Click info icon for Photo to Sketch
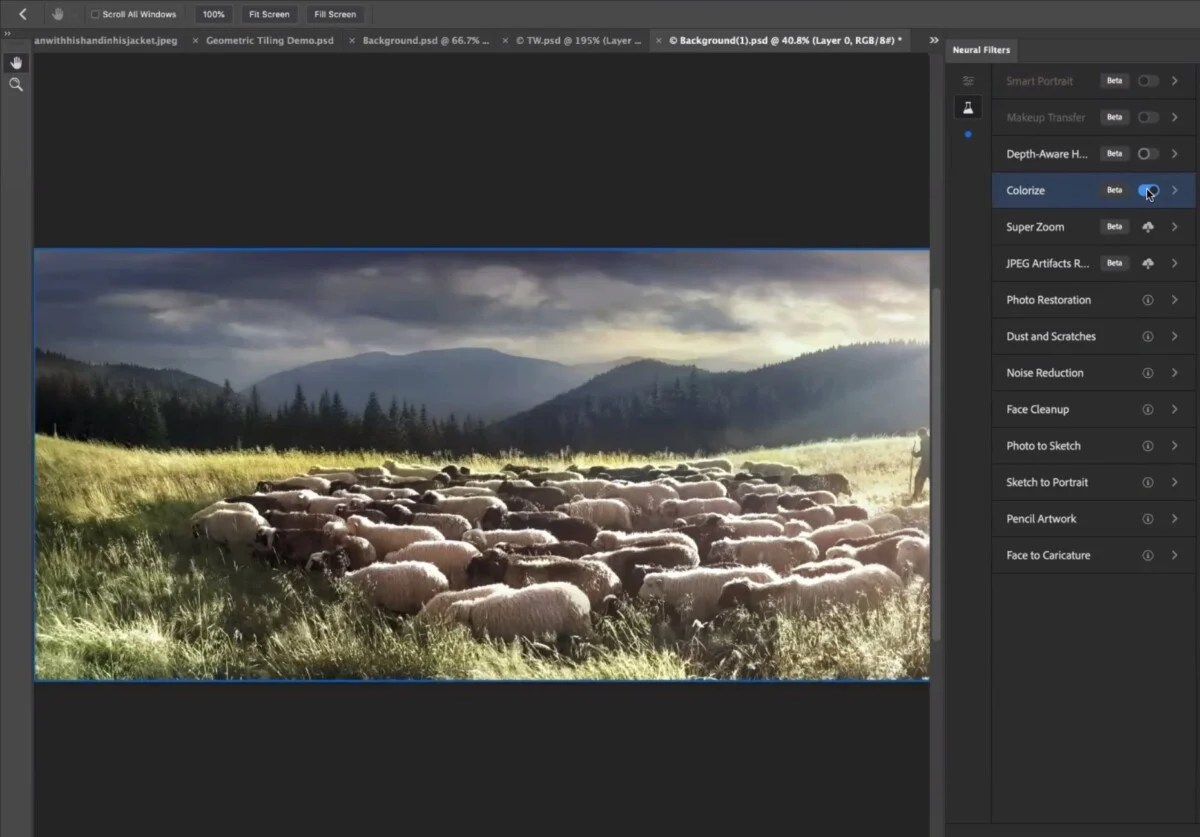Viewport: 1200px width, 837px height. pyautogui.click(x=1148, y=446)
